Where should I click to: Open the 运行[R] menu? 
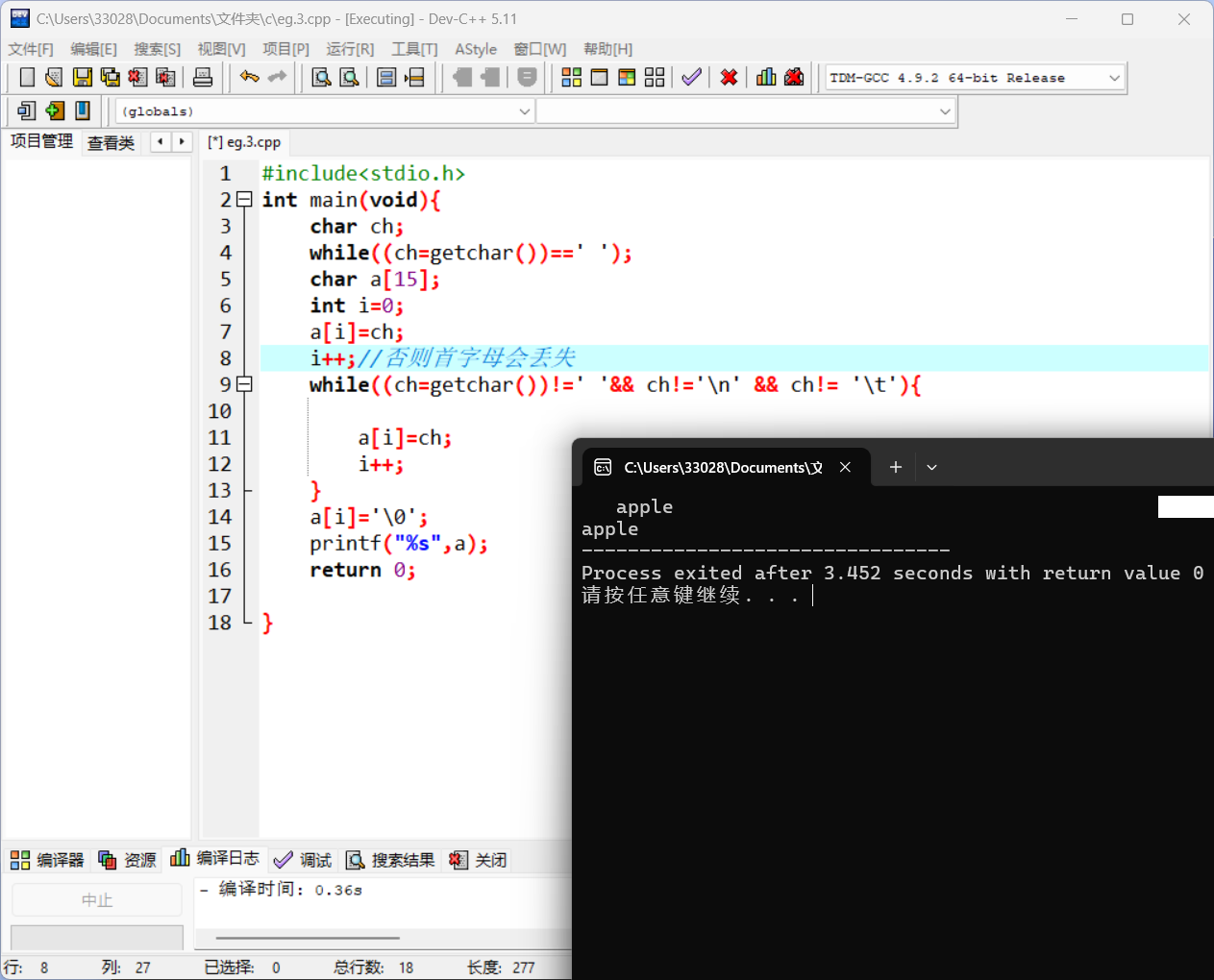tap(350, 49)
